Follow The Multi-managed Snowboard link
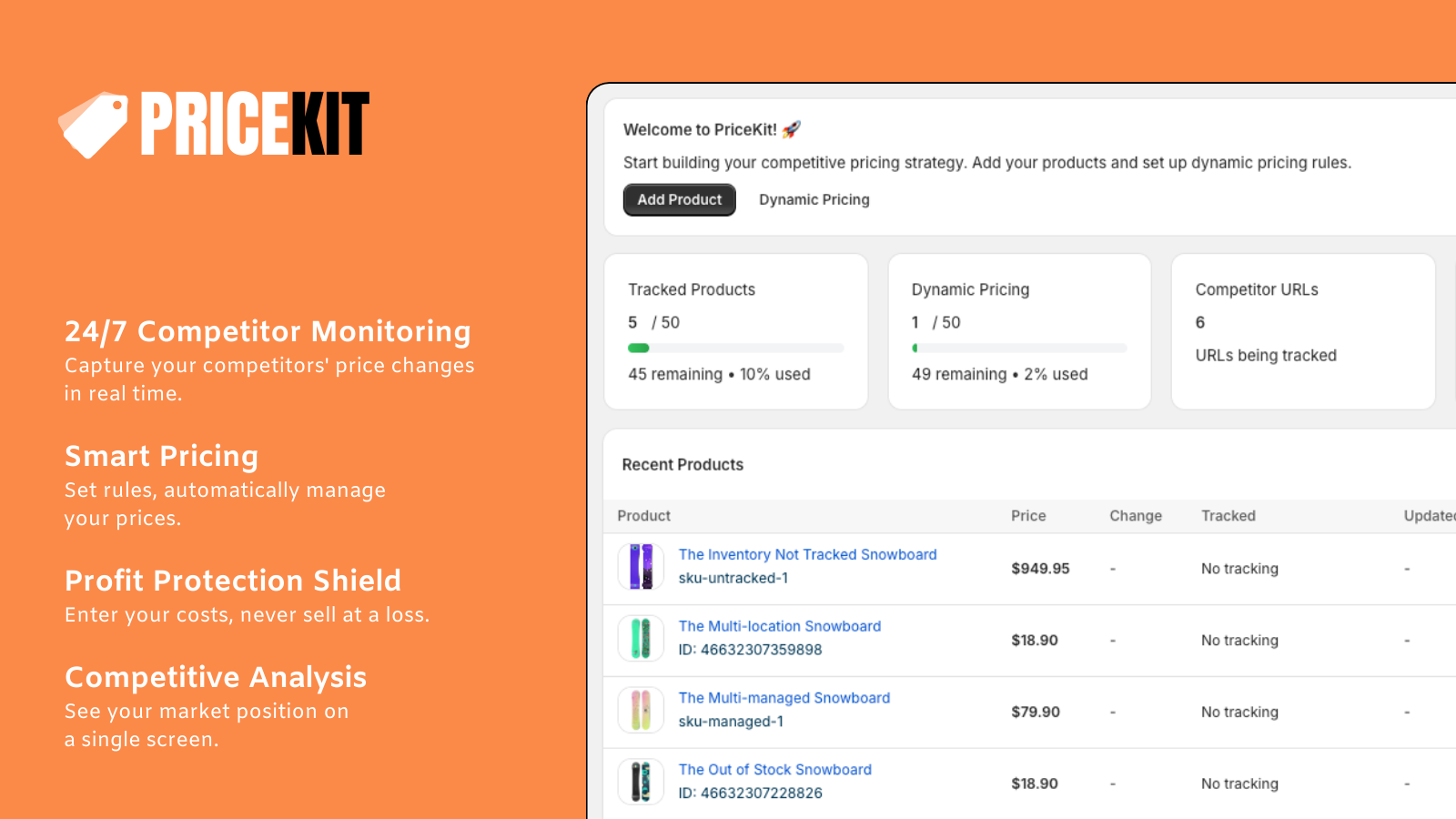Screen dimensions: 1456x819 point(784,698)
